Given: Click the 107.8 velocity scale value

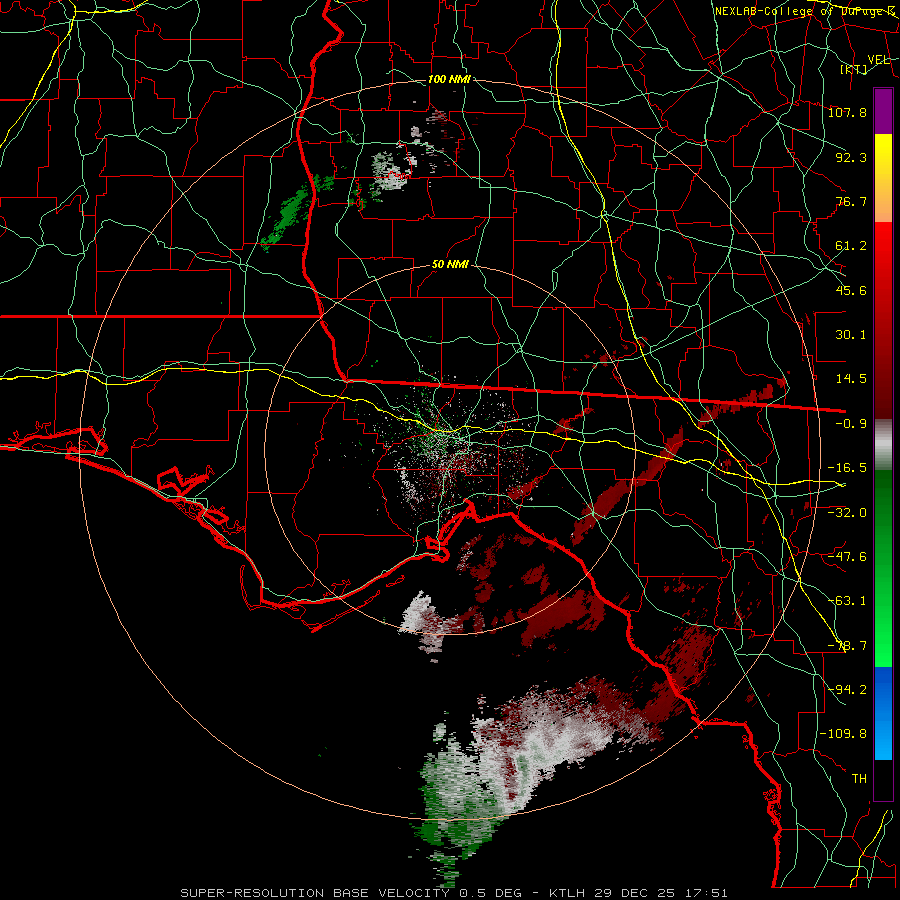Looking at the screenshot, I should click(x=847, y=112).
